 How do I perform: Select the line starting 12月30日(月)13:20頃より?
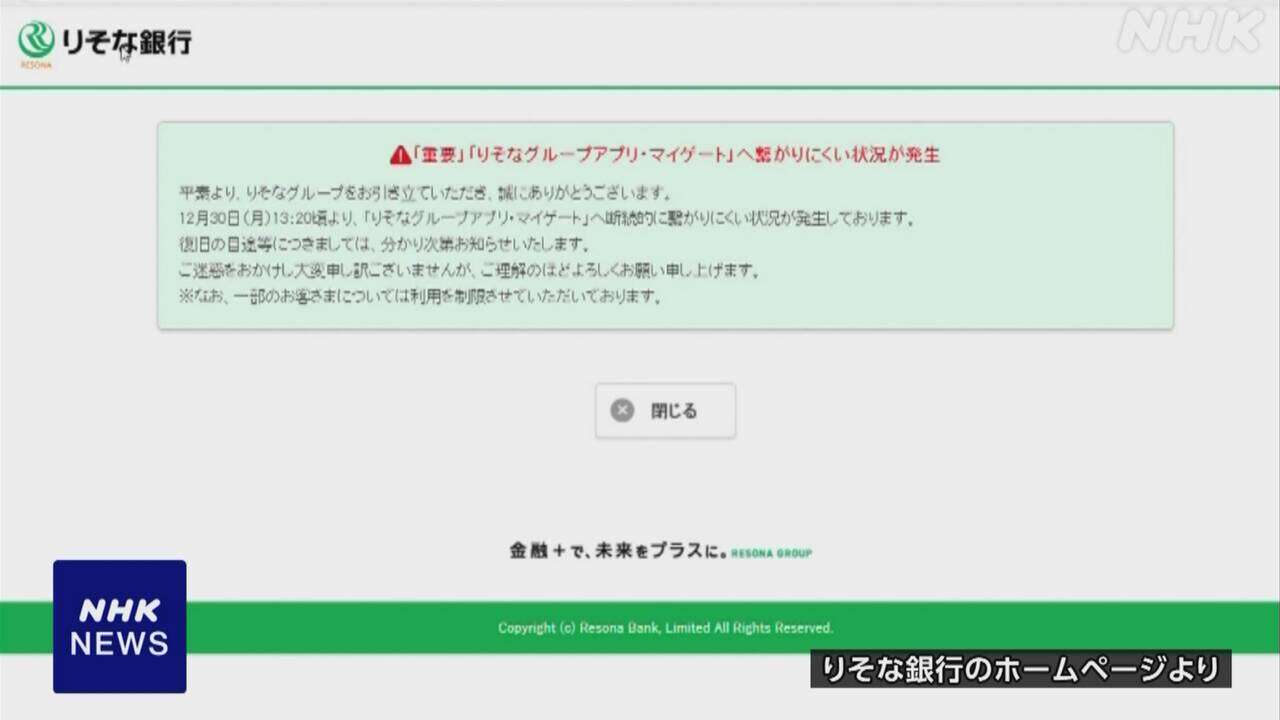coord(546,217)
